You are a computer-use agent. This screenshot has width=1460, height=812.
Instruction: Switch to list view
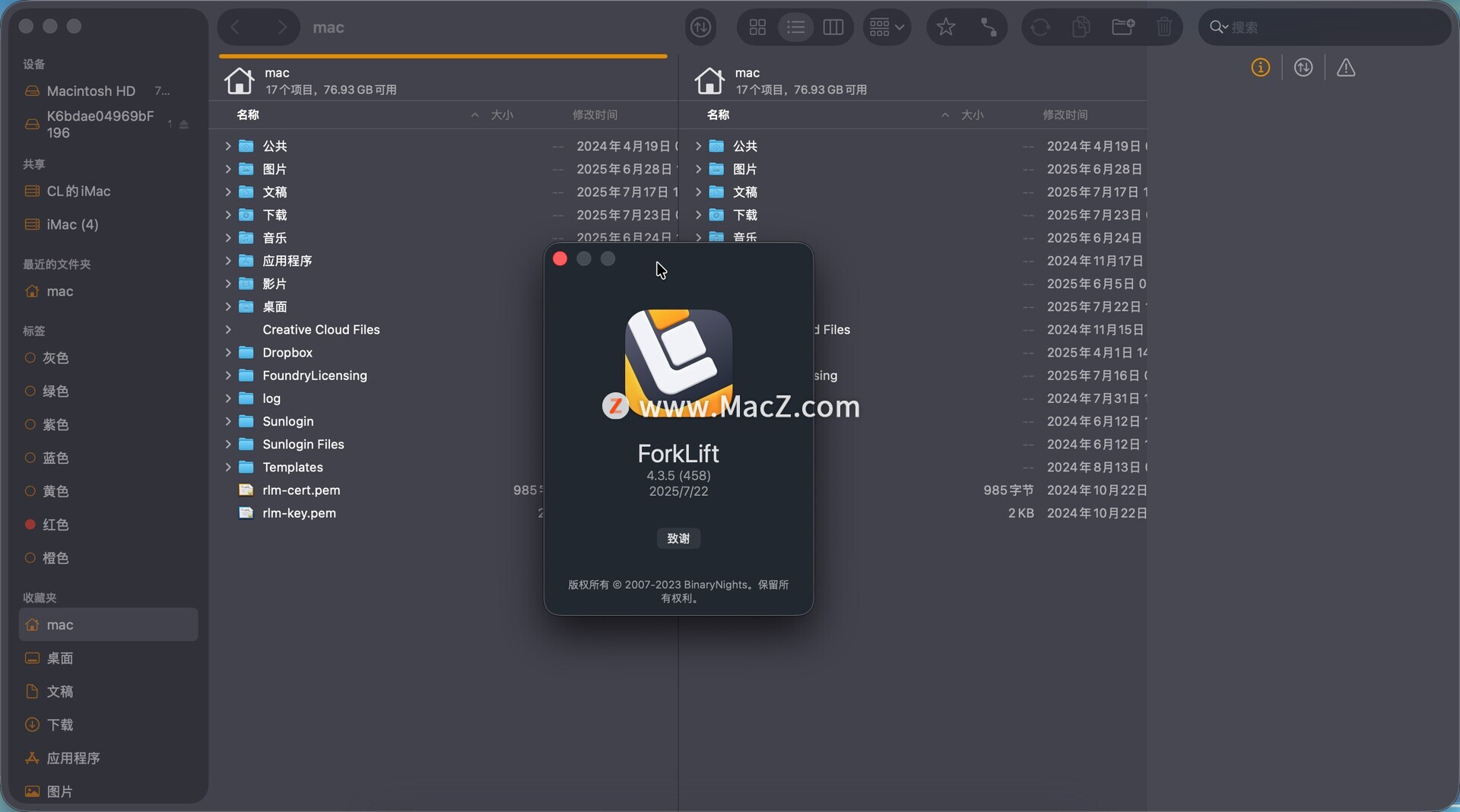click(795, 27)
